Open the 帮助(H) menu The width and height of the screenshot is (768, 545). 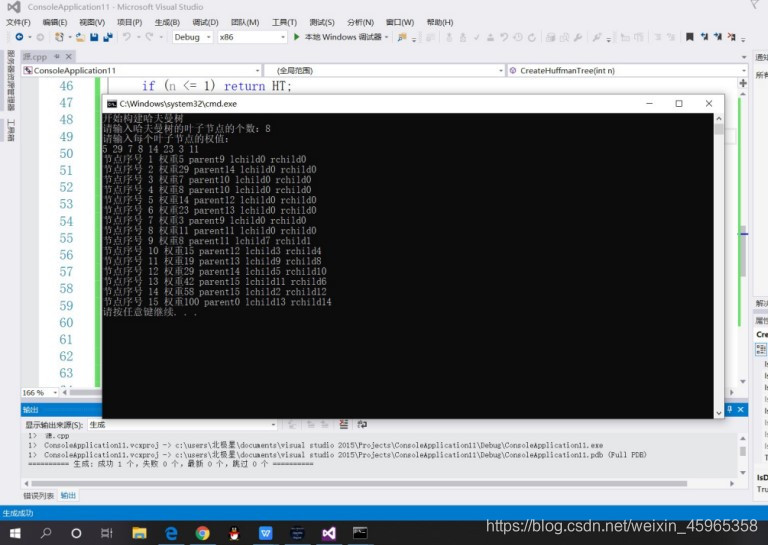click(x=440, y=22)
